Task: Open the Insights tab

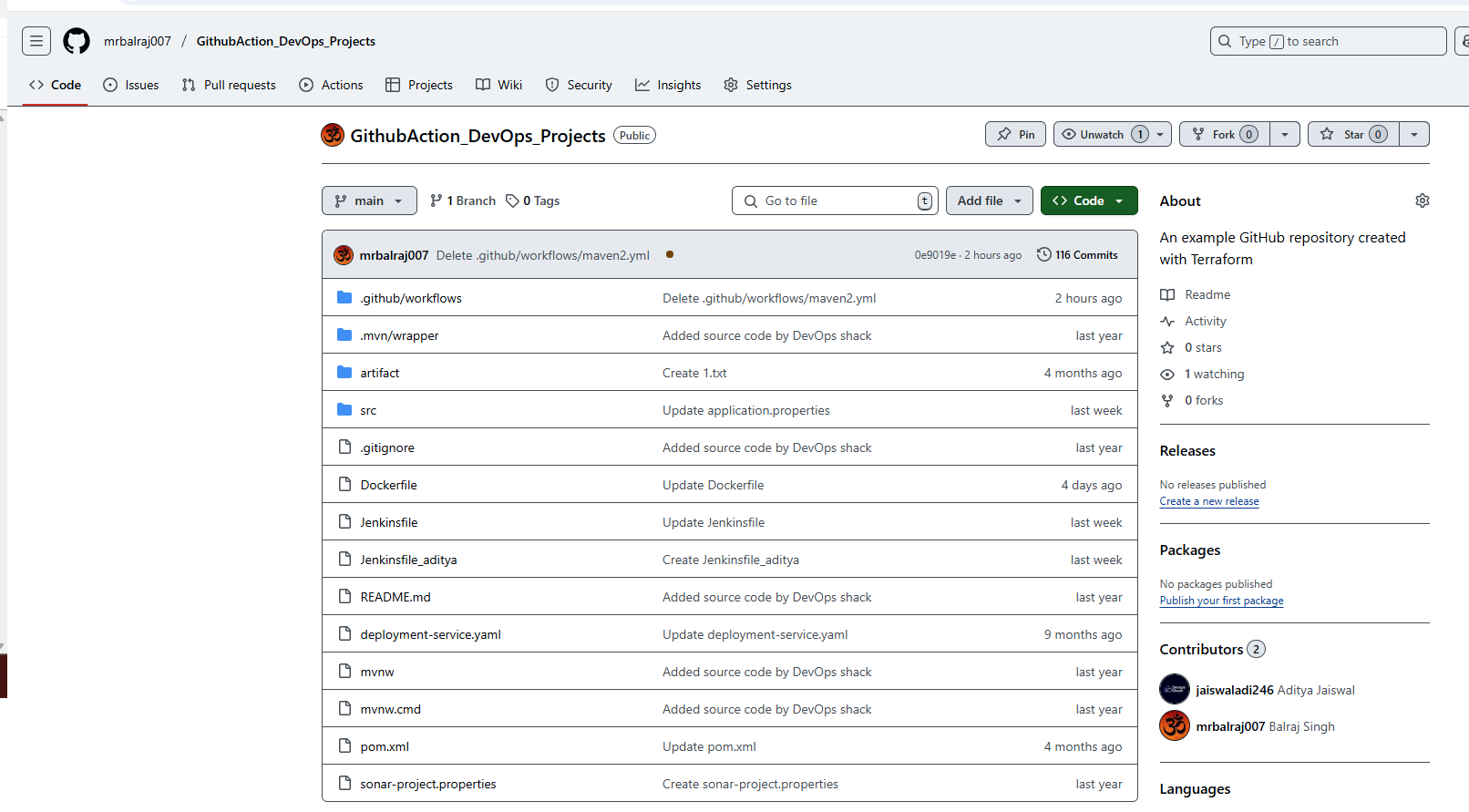Action: [668, 85]
